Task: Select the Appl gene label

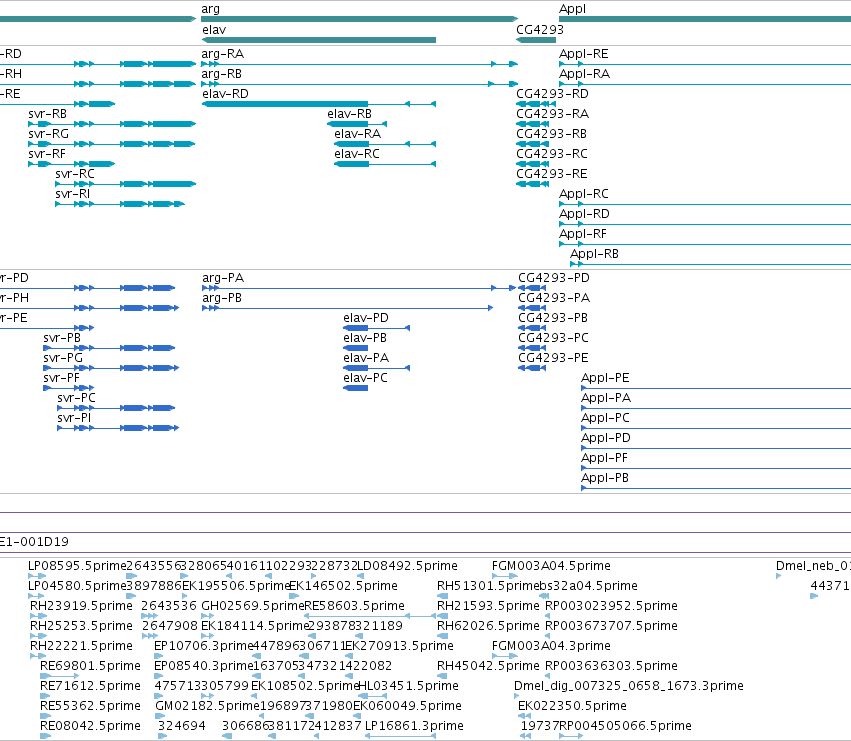Action: [x=573, y=9]
